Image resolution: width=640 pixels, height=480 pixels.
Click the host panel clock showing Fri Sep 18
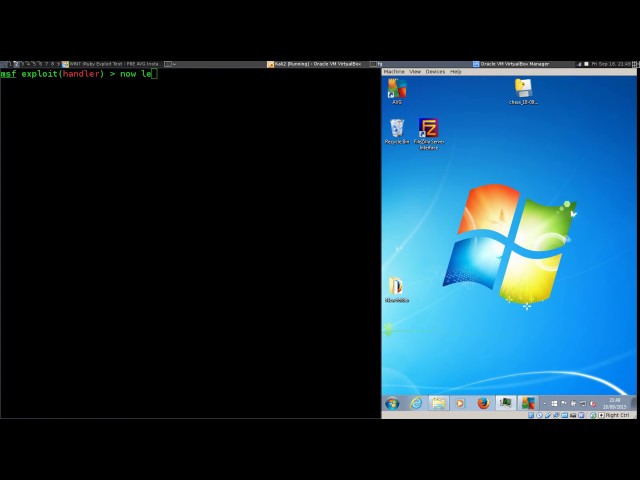coord(611,64)
